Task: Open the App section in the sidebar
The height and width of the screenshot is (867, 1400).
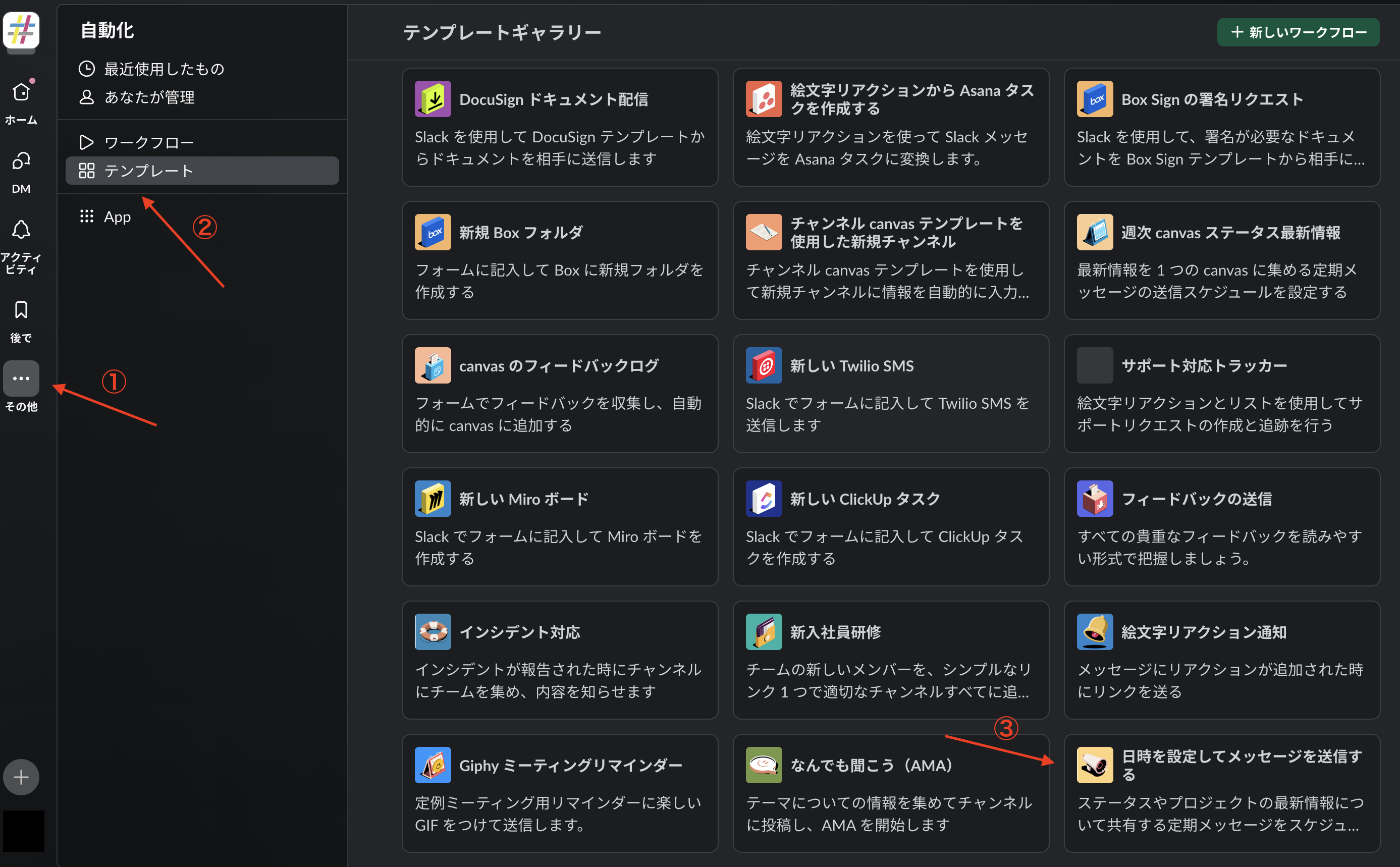Action: click(117, 216)
